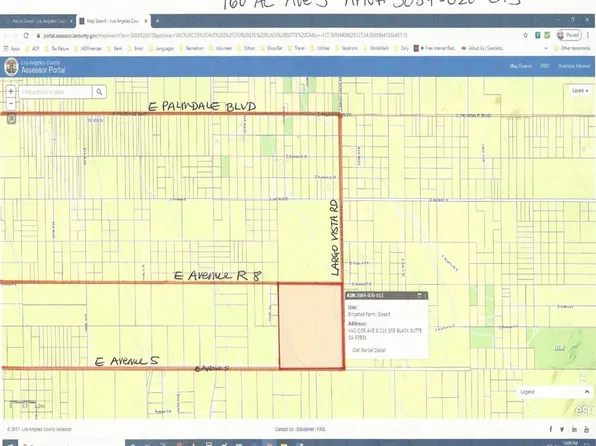Click the AIN number in popup header
596x446 pixels.
pyautogui.click(x=365, y=295)
